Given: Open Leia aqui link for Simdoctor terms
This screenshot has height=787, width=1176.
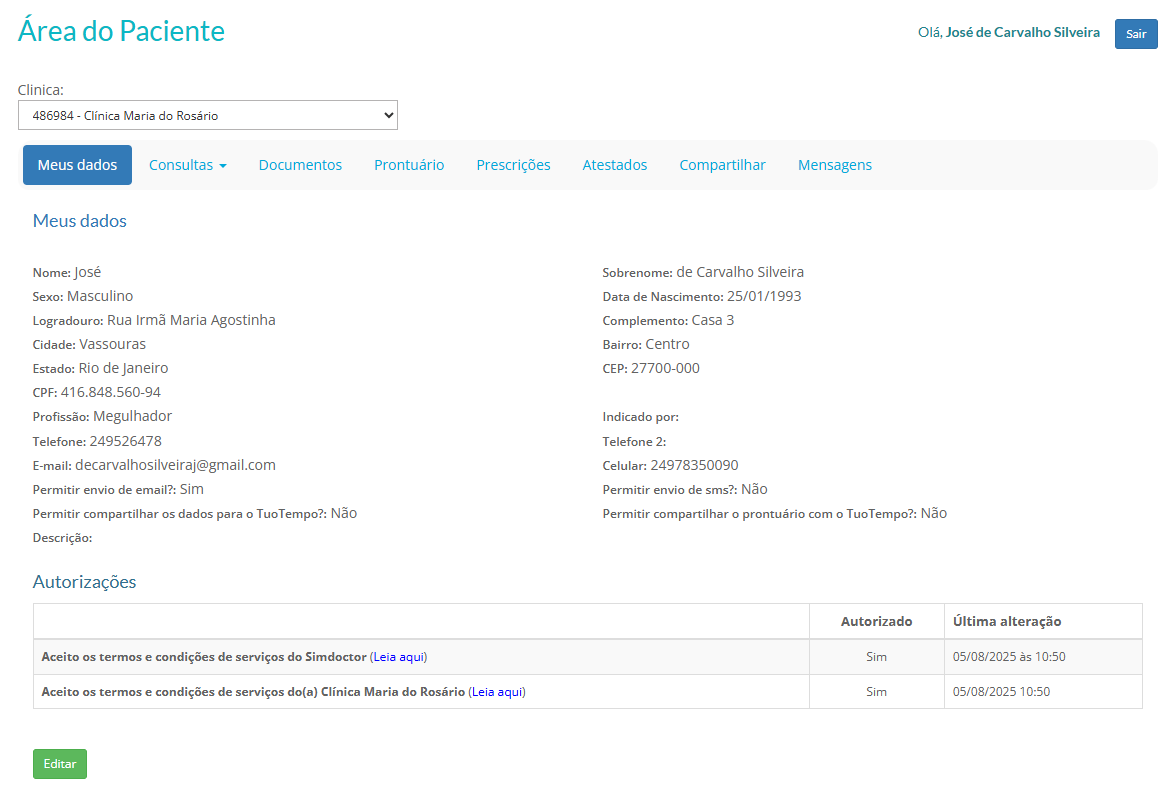Looking at the screenshot, I should [x=399, y=657].
